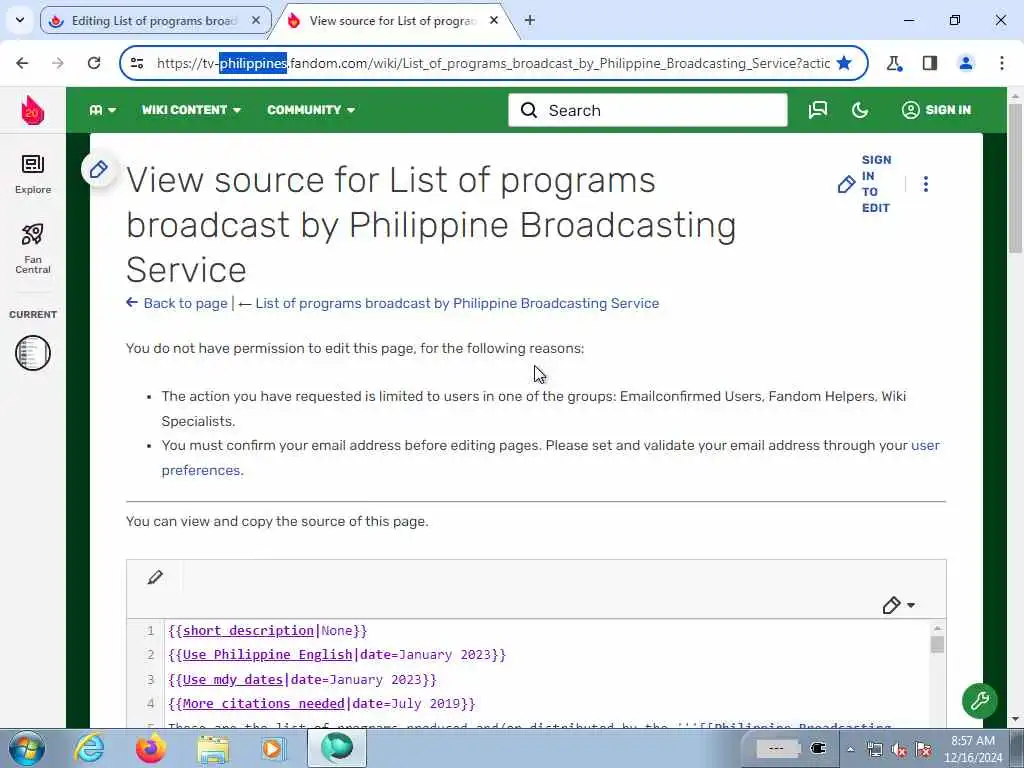Viewport: 1024px width, 768px height.
Task: Open the tab search dropdown arrow
Action: (20, 20)
